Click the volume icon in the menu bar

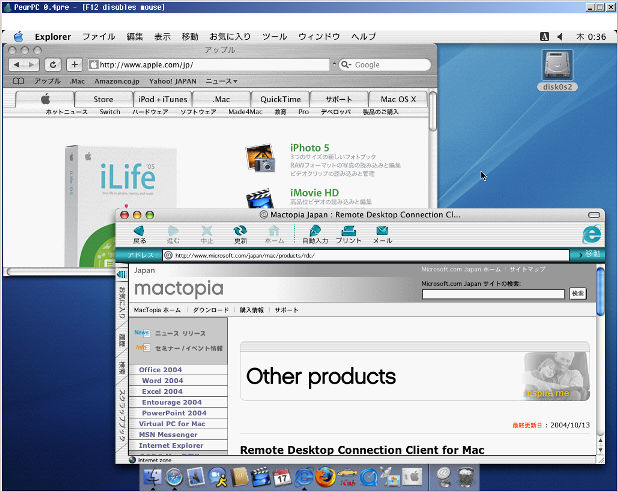[x=559, y=37]
